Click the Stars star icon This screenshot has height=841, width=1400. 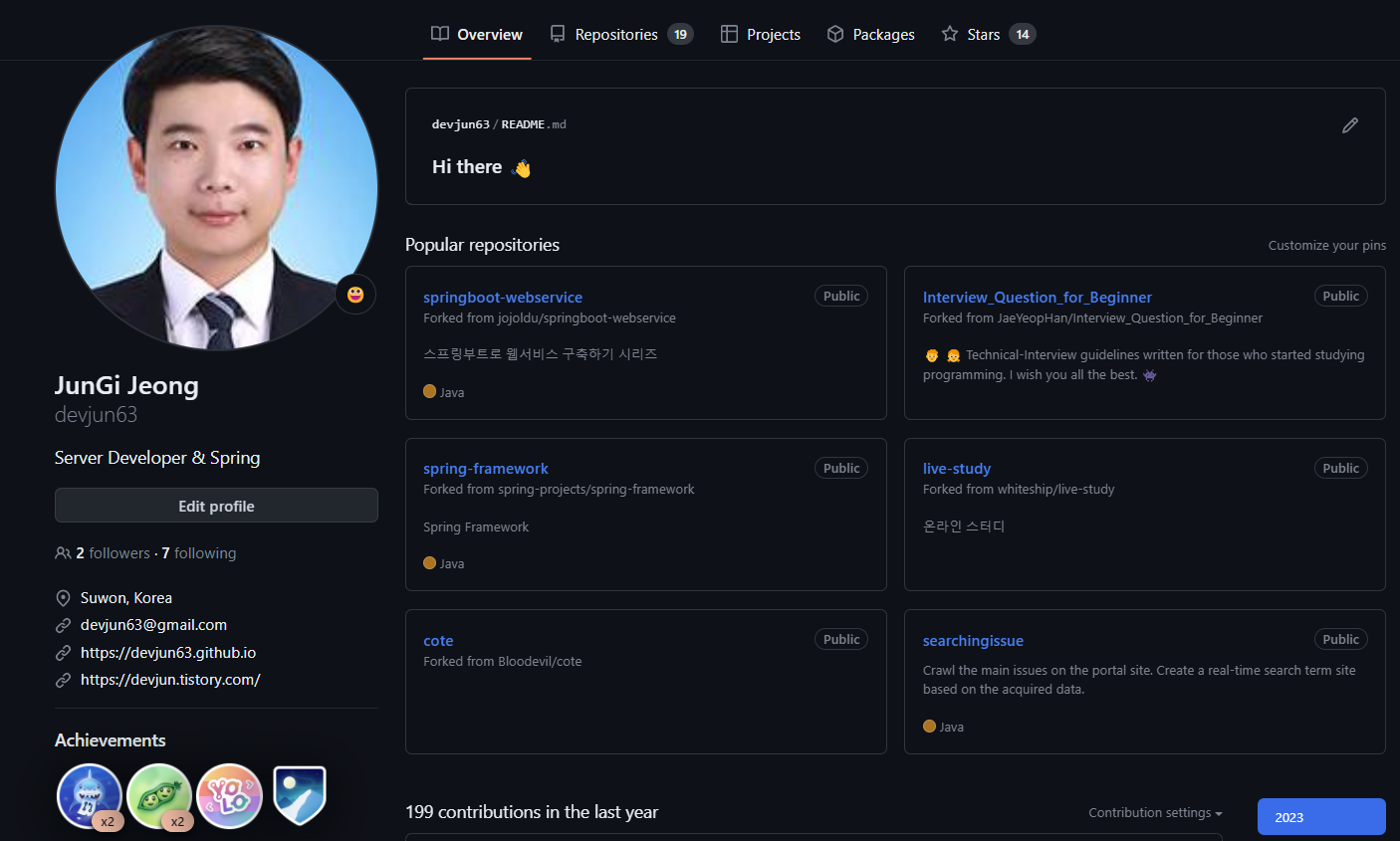pos(950,34)
